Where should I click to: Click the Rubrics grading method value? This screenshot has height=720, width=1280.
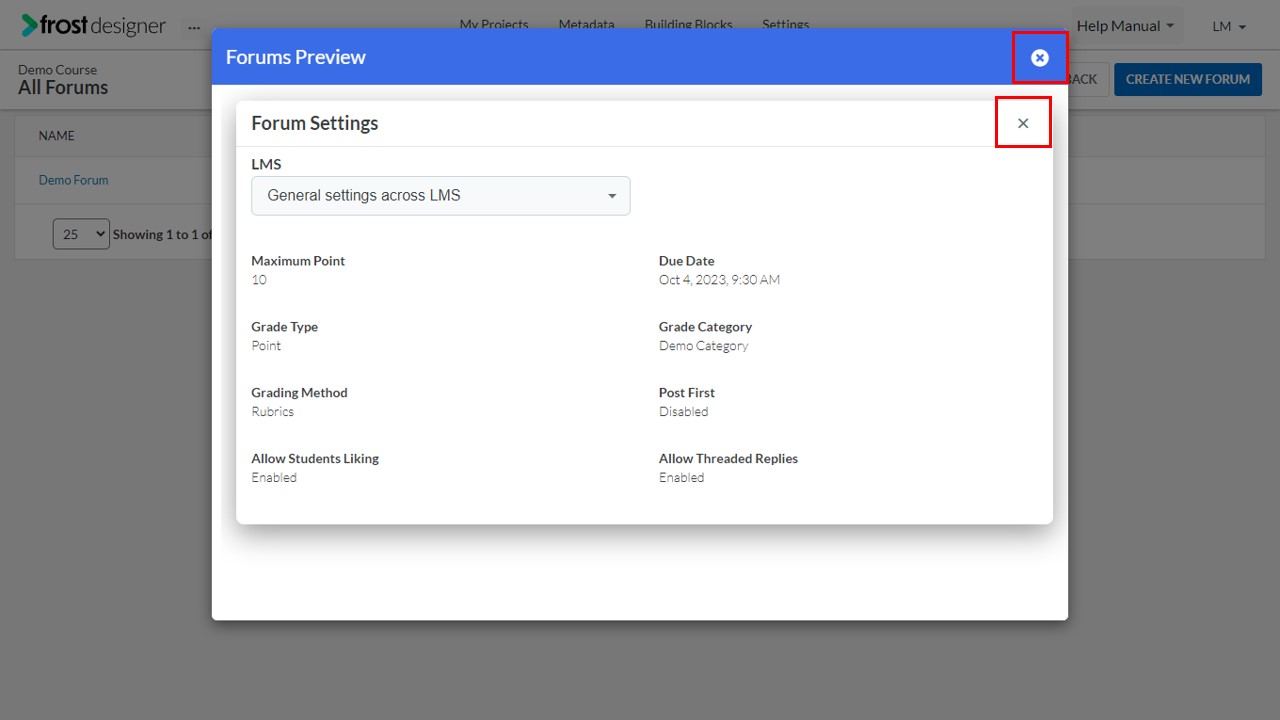273,412
